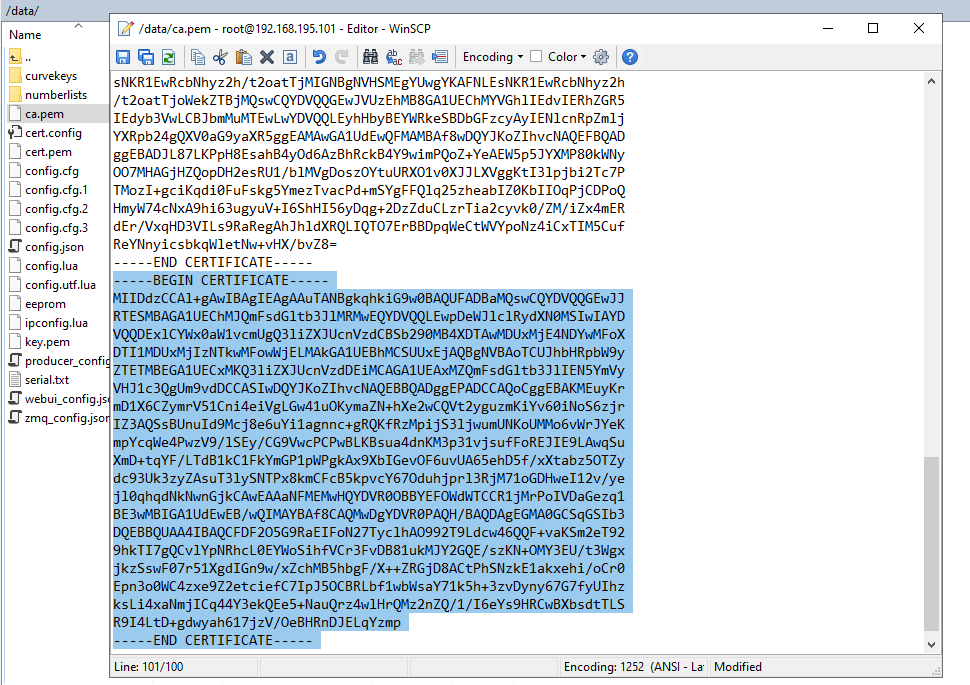Click the editor title bar pencil icon

(126, 28)
